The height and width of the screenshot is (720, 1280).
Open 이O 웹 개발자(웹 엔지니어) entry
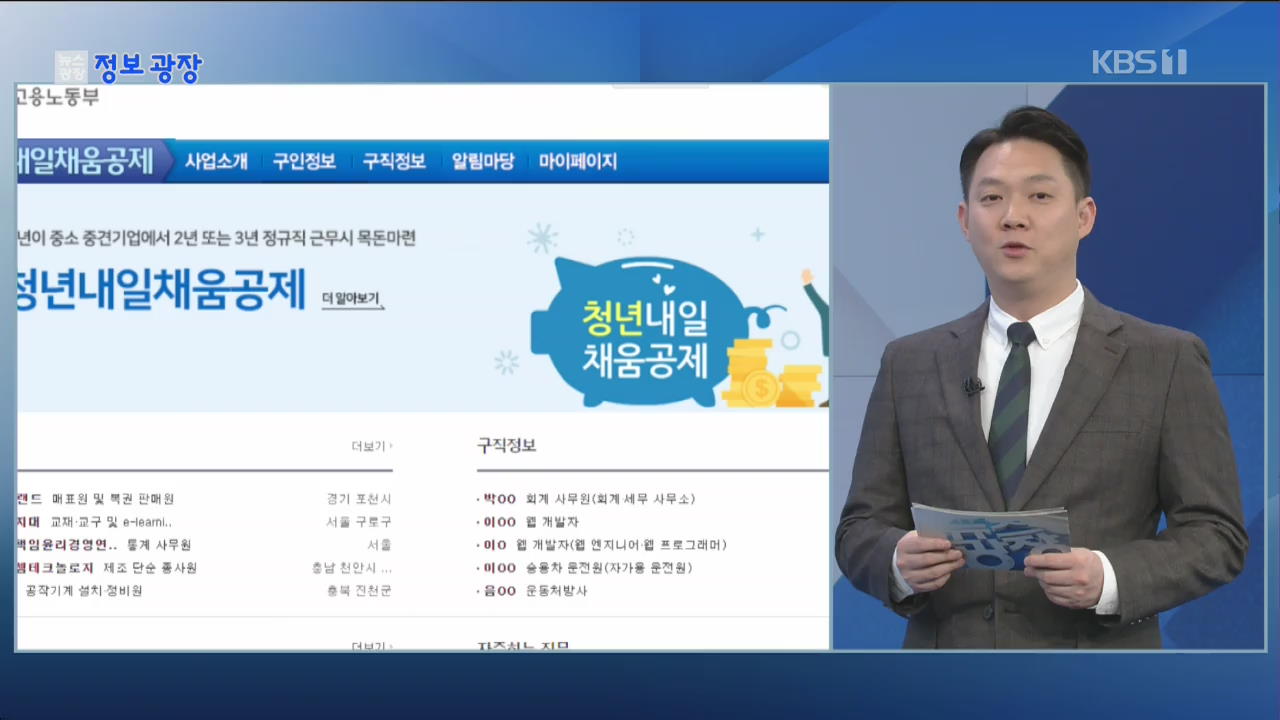pos(602,545)
